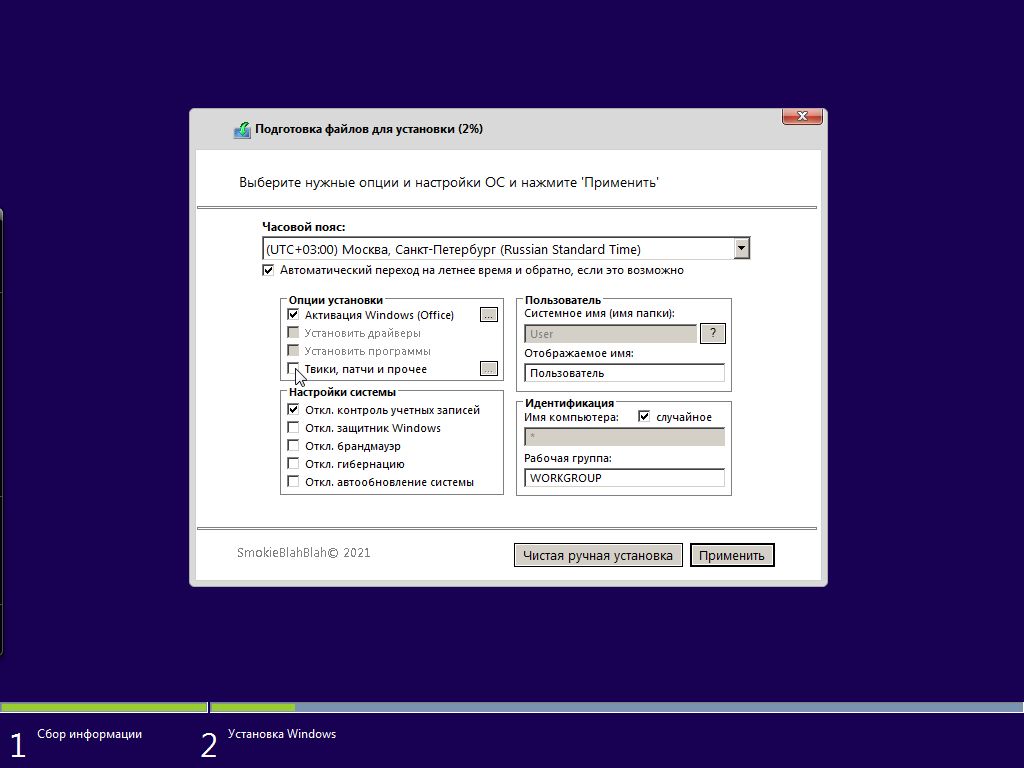Screen dimensions: 1024x768
Task: Click Установка Windows step label
Action: tap(282, 734)
